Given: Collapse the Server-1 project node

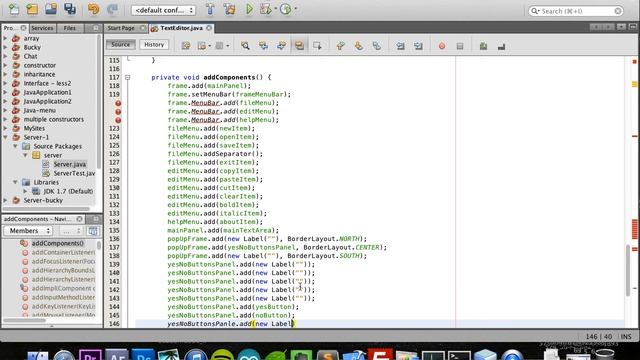Looking at the screenshot, I should (6, 137).
